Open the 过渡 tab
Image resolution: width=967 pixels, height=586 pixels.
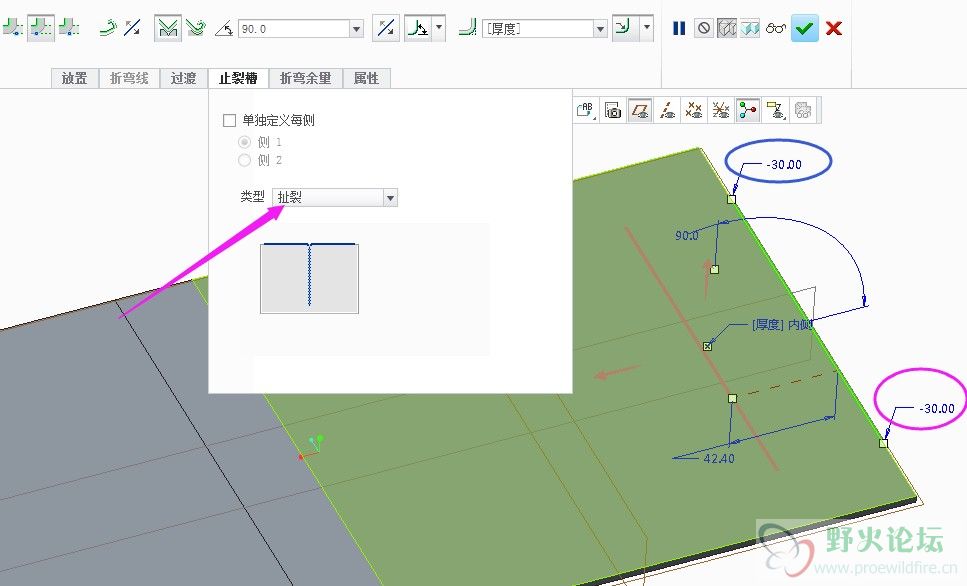tap(183, 78)
